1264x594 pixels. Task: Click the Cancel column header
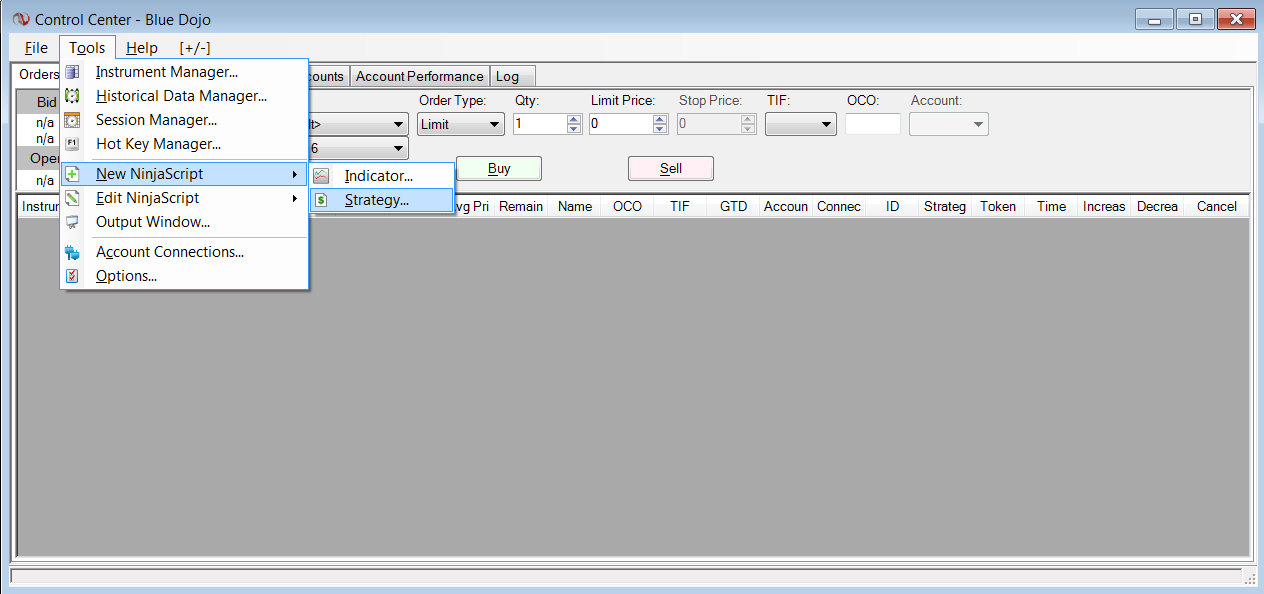click(1217, 206)
